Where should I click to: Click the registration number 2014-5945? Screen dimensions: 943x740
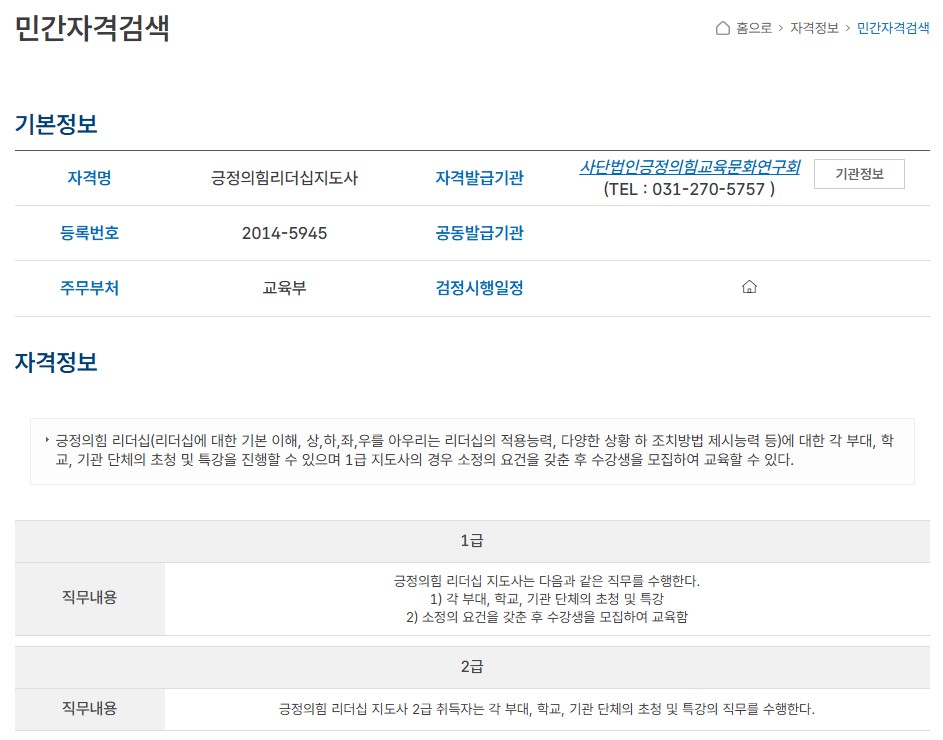[x=284, y=233]
